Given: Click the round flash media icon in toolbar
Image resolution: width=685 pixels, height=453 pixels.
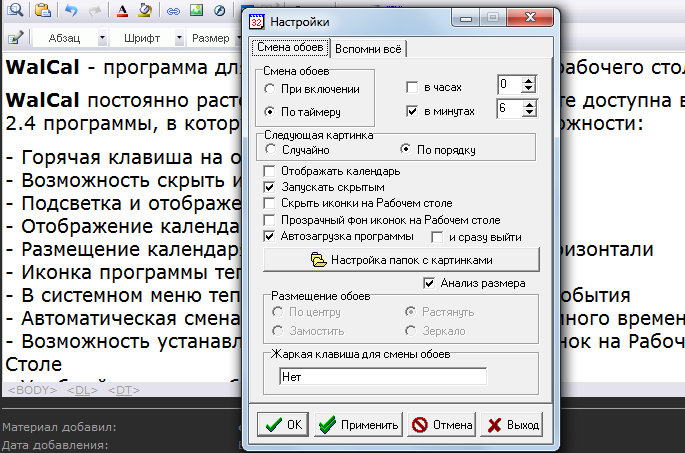Looking at the screenshot, I should click(x=220, y=10).
